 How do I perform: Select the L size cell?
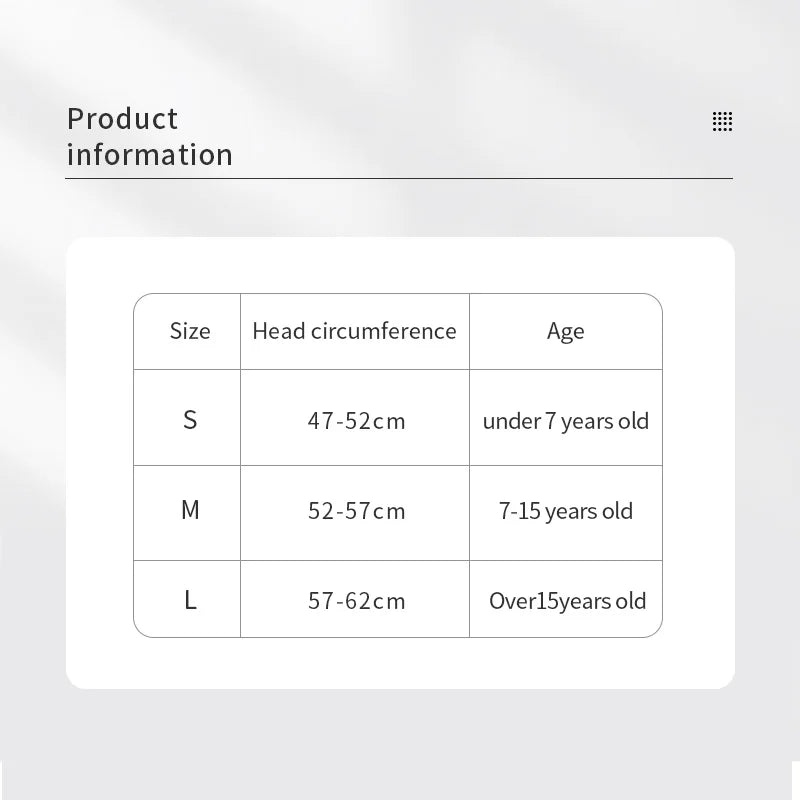pyautogui.click(x=190, y=600)
